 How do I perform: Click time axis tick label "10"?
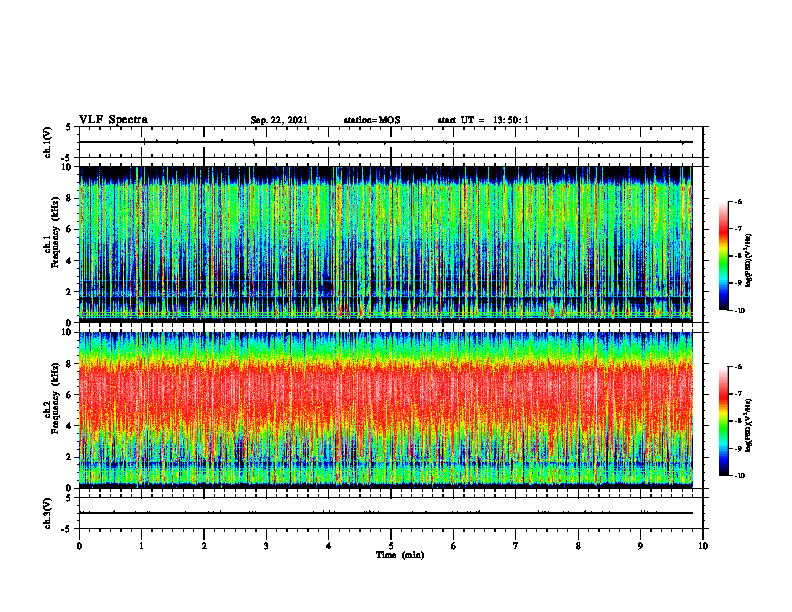pos(703,546)
